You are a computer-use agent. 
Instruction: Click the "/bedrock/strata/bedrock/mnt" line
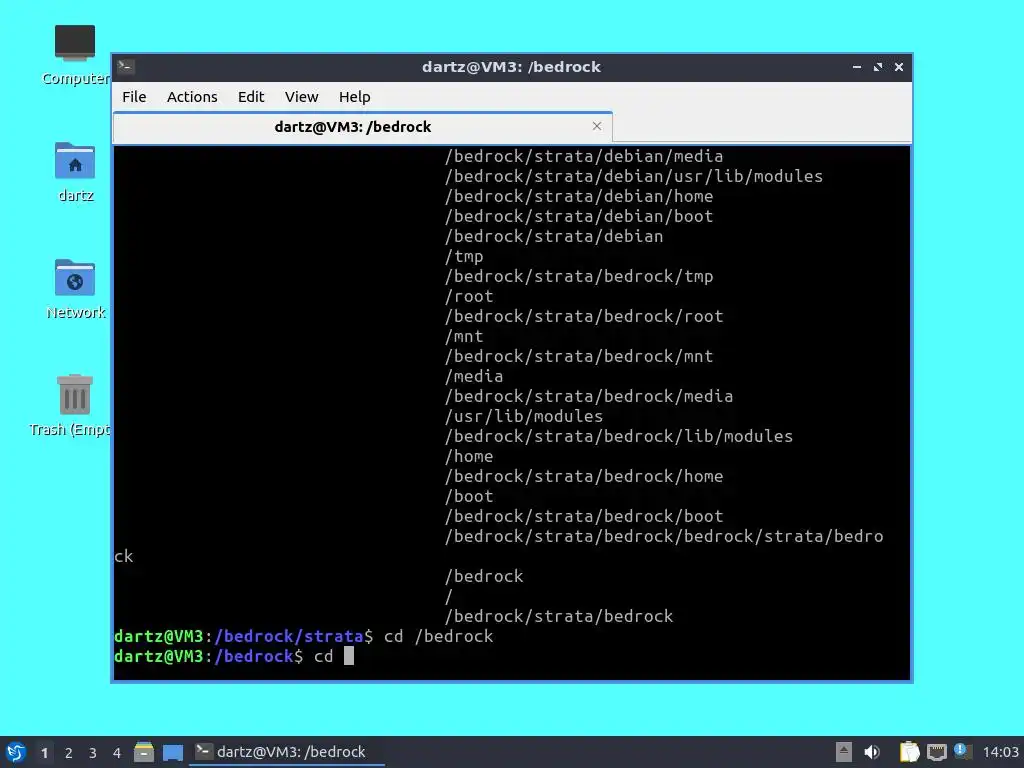[x=579, y=356]
